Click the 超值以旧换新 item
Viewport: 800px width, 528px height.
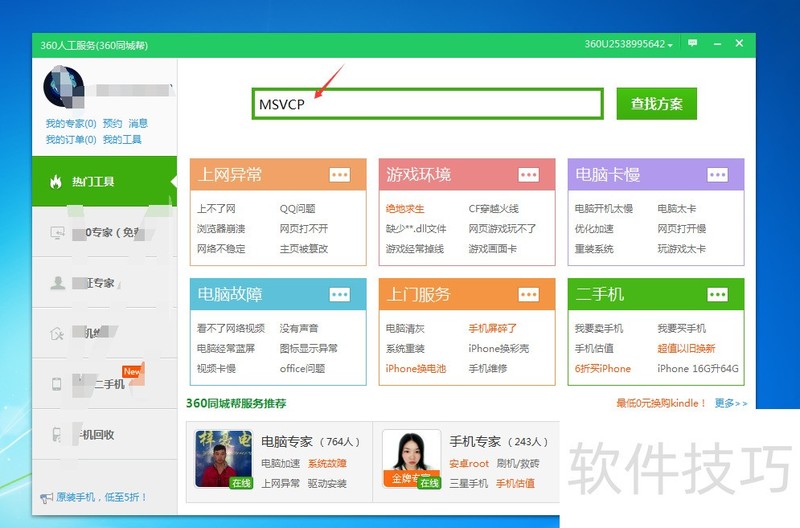[686, 348]
